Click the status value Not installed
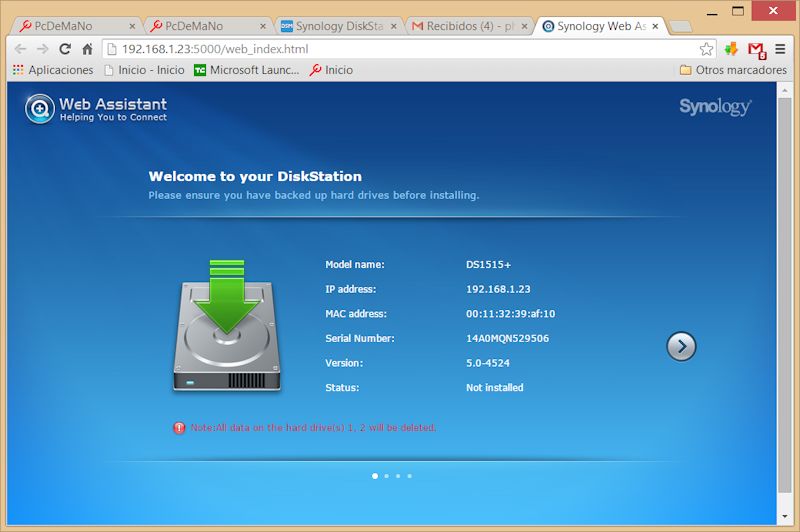Viewport: 800px width, 532px height. [494, 388]
